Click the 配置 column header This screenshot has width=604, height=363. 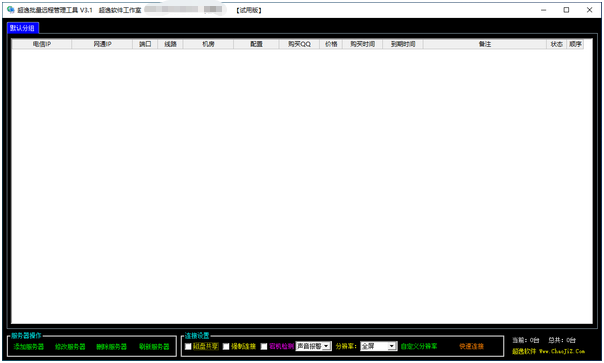[256, 44]
